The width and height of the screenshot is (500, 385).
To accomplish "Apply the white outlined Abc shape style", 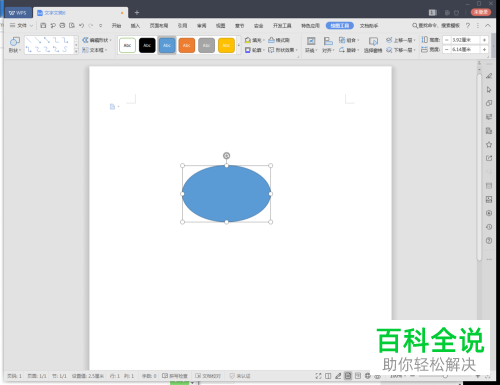I will 127,45.
